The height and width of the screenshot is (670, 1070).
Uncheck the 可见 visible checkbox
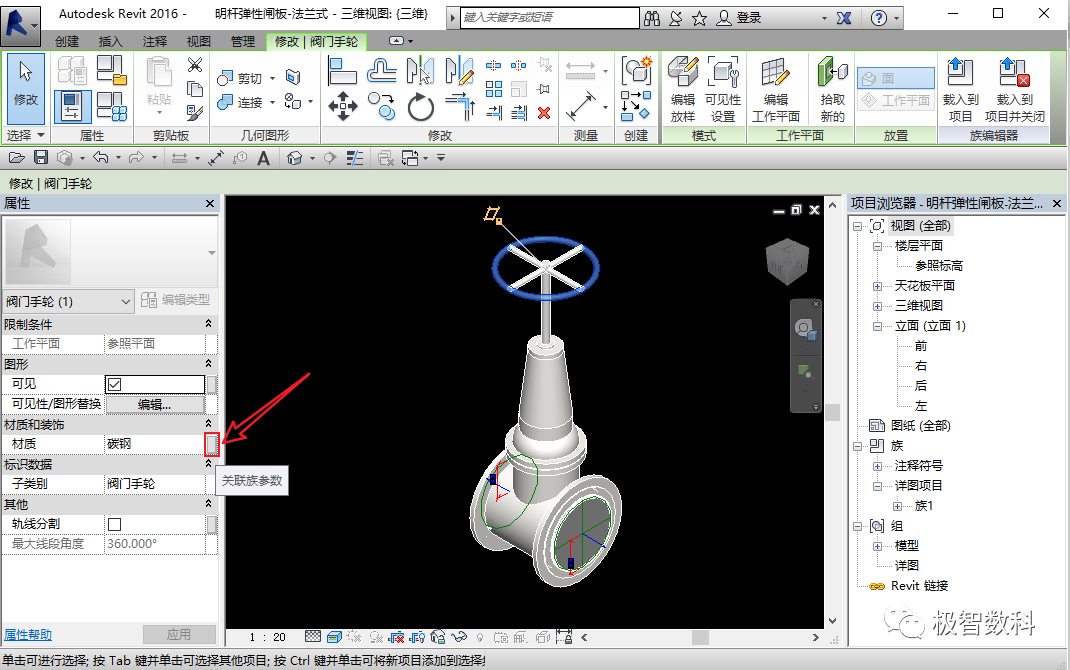tap(115, 384)
